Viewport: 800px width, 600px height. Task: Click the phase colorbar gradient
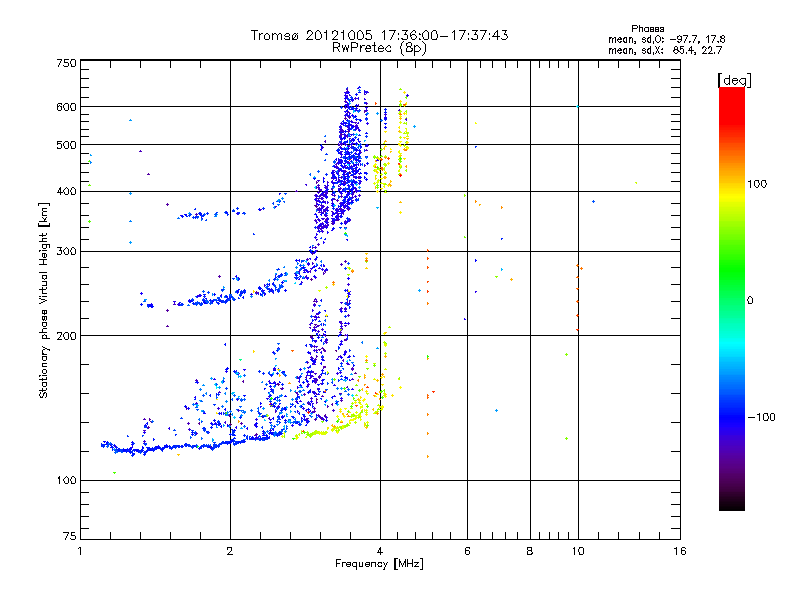pos(732,298)
